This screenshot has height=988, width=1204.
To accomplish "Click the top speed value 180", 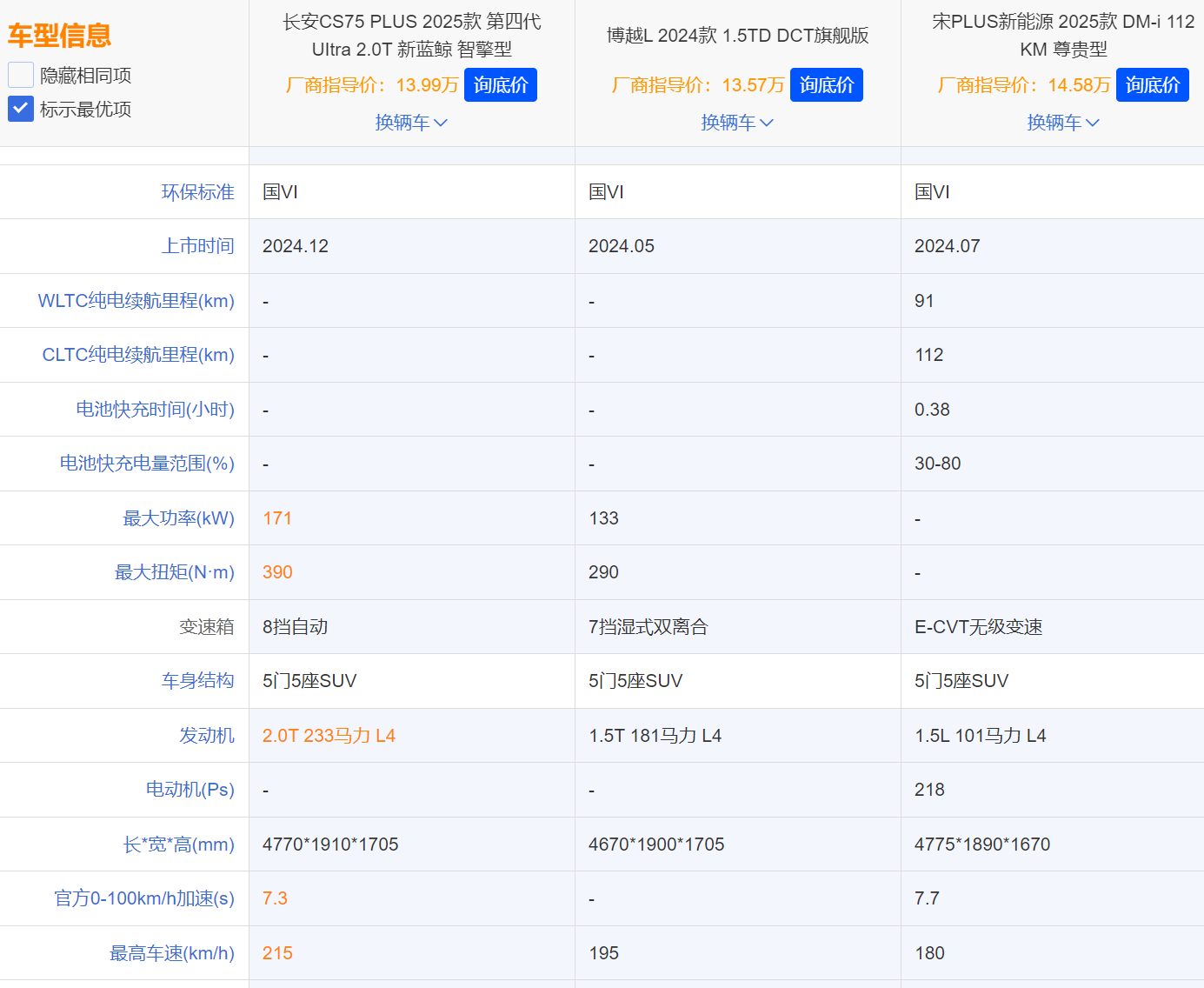I will [x=929, y=953].
